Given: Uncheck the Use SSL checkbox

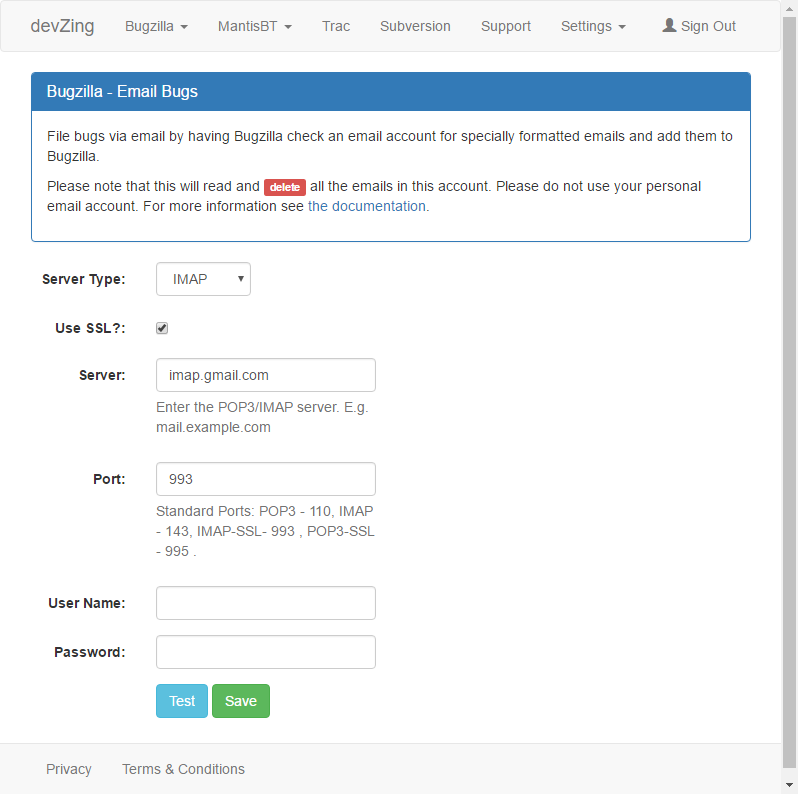Looking at the screenshot, I should point(162,328).
